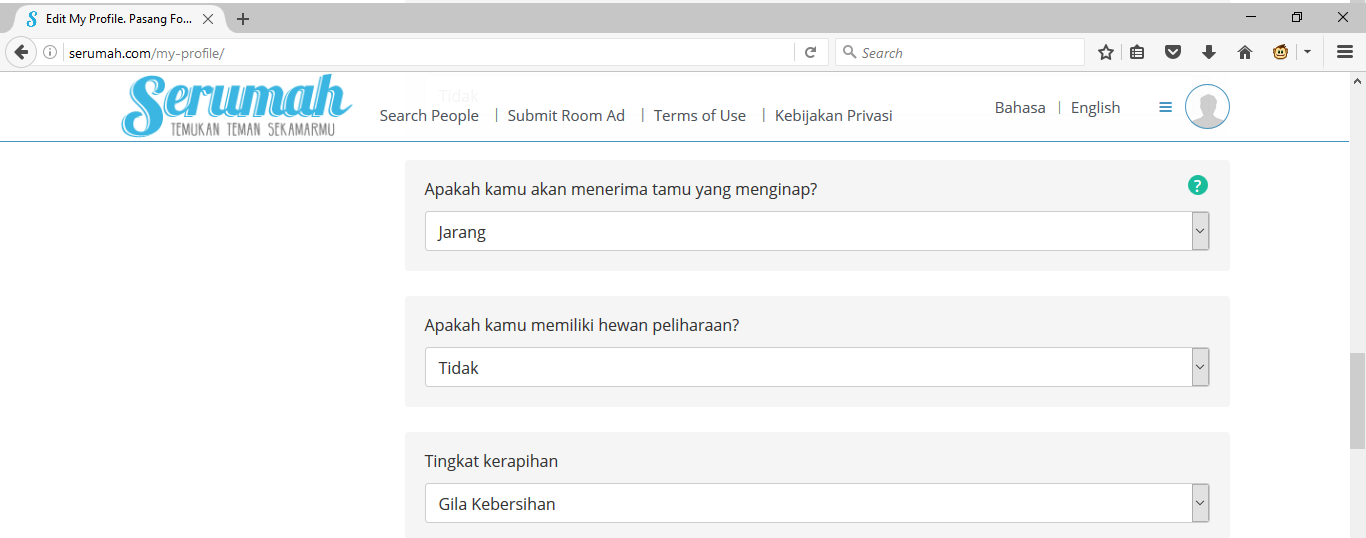Go to Submit Room Ad page

coord(566,116)
